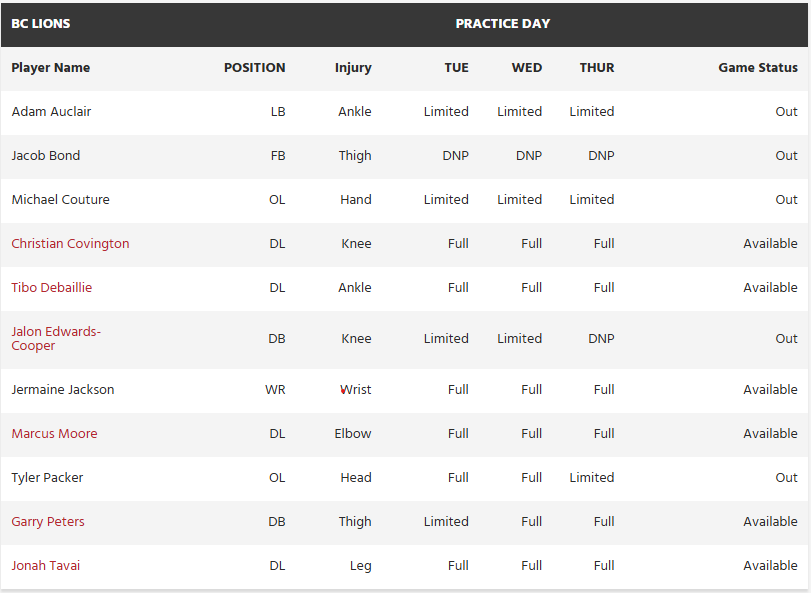Select Garry Peters player link
The width and height of the screenshot is (811, 593).
(x=48, y=522)
